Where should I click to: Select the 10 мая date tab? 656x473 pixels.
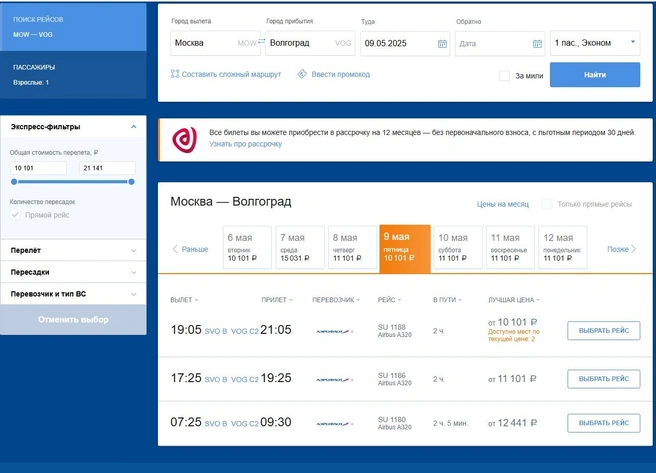tap(458, 248)
